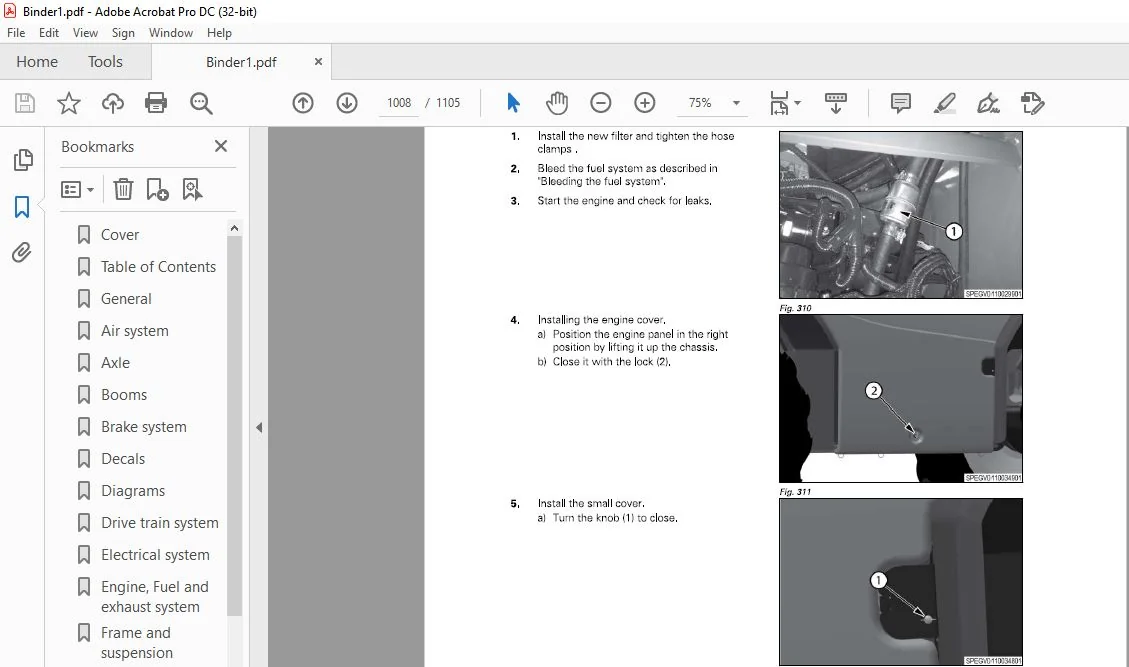1129x667 pixels.
Task: Jump to the Cover bookmark
Action: (120, 235)
